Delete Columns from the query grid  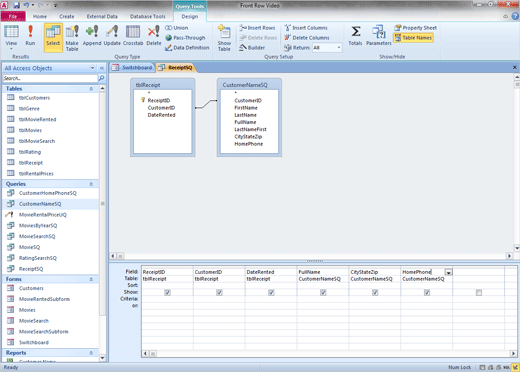pos(307,38)
